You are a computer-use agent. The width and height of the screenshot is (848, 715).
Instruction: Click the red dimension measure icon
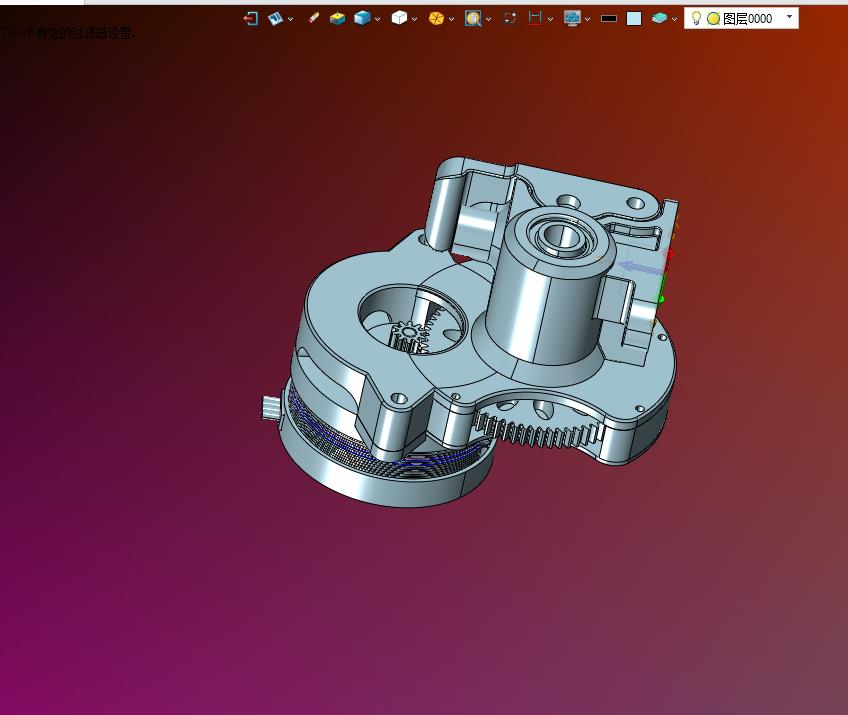point(535,18)
